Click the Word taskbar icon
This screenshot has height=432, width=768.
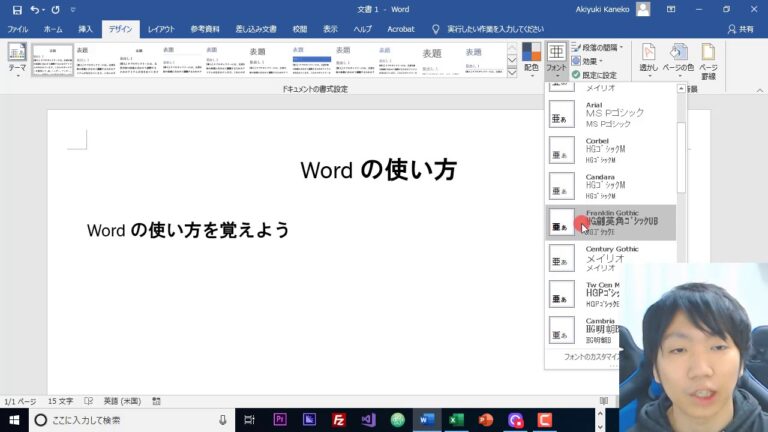click(427, 420)
